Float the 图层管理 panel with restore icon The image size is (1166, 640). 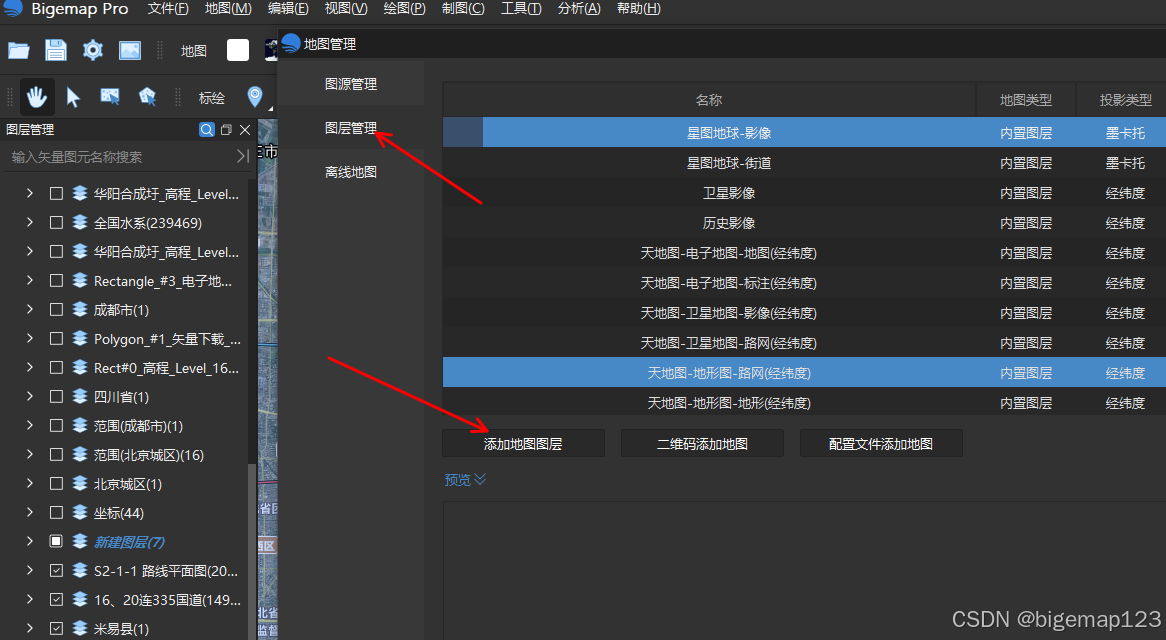(227, 129)
